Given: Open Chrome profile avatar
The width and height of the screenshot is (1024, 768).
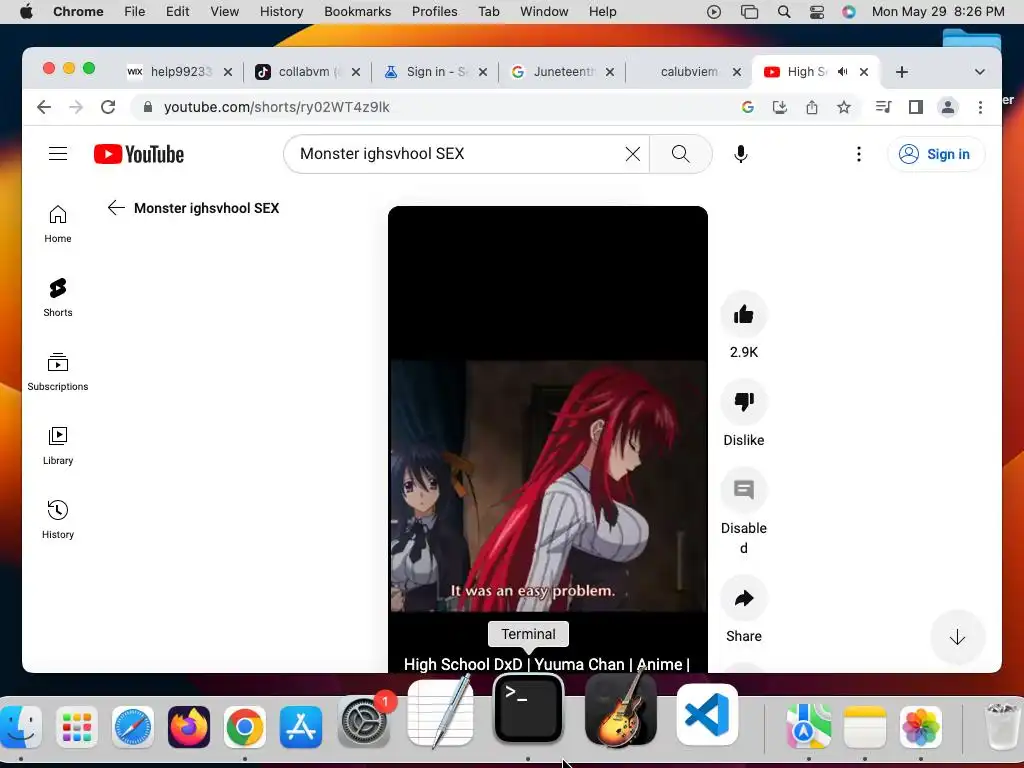Looking at the screenshot, I should 948,107.
